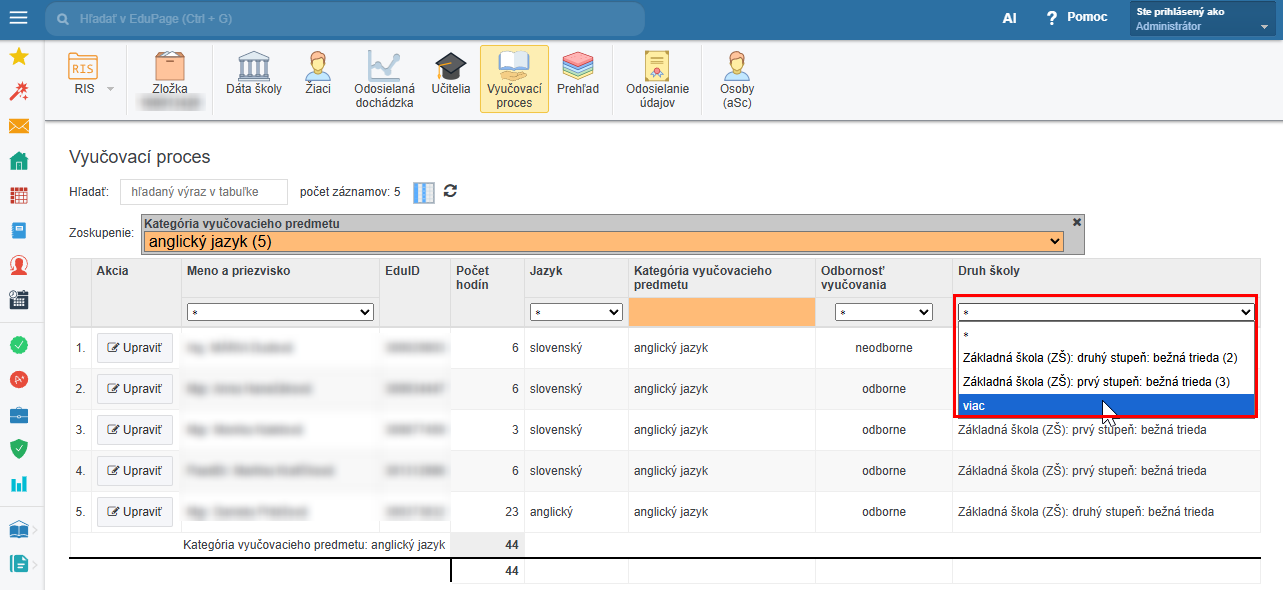Open Prehľad stacked layers icon

coord(578,74)
